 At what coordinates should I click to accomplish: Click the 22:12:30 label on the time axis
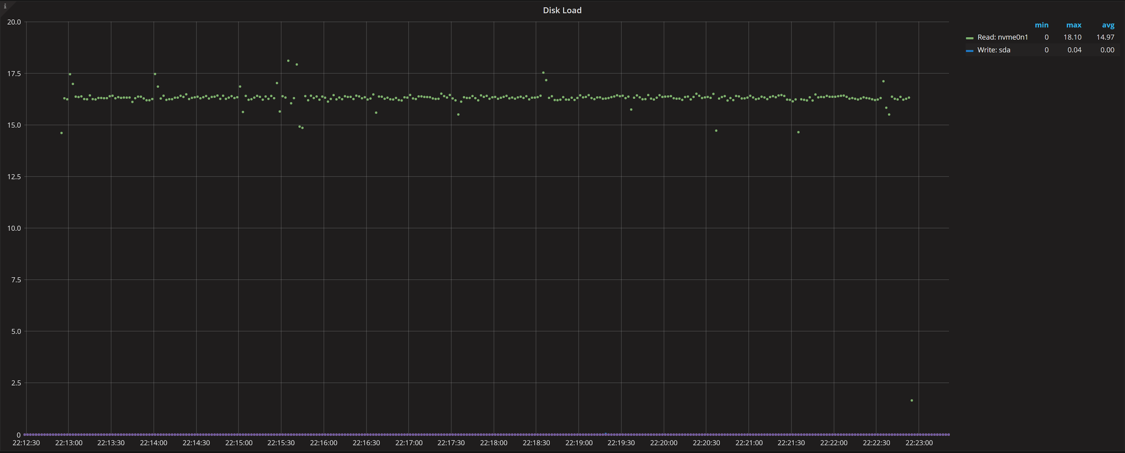click(26, 443)
